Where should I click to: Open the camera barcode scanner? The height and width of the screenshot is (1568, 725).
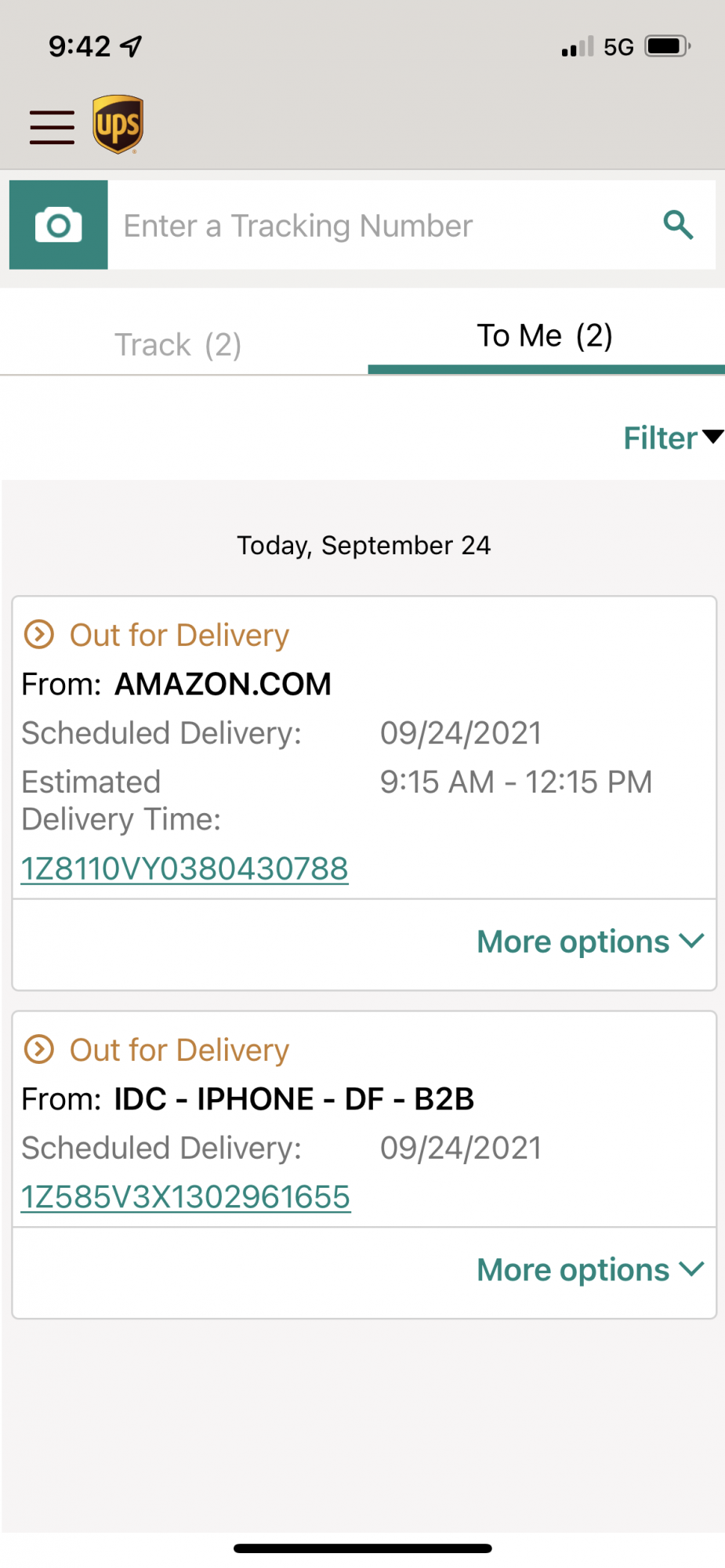pyautogui.click(x=59, y=225)
